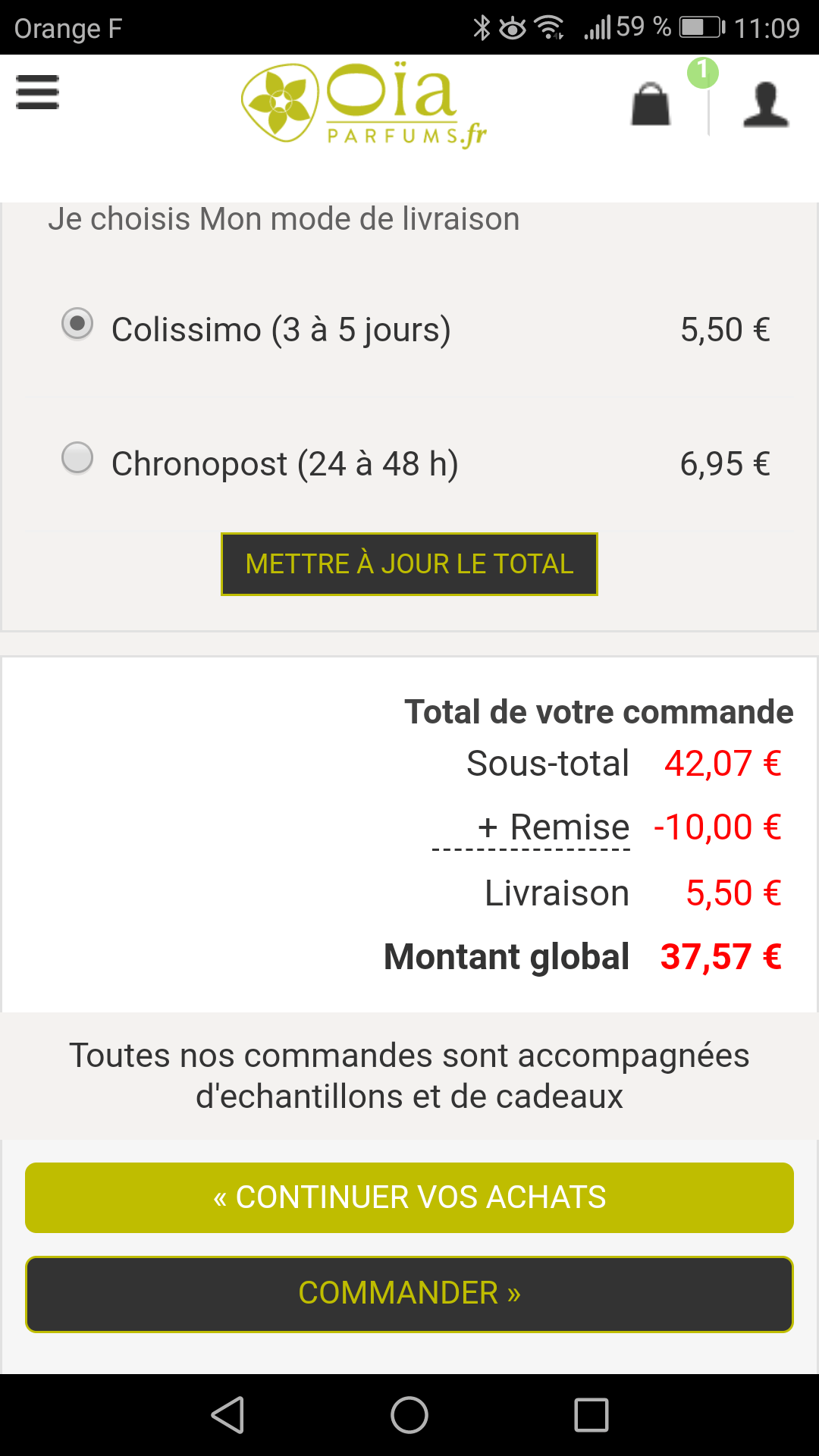Open Android recent apps square button
819x1456 pixels.
[x=591, y=1415]
